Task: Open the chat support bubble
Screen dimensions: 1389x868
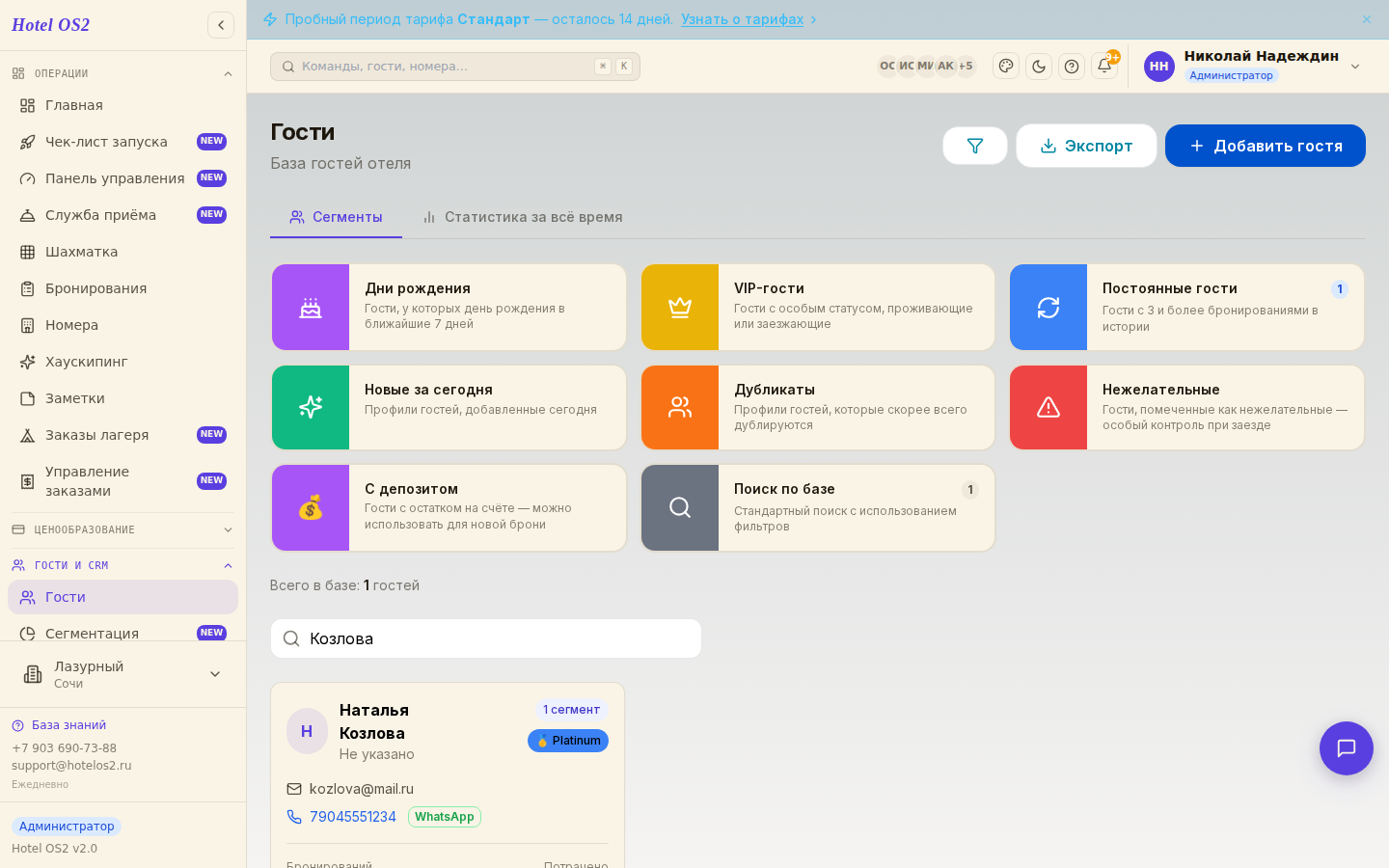Action: 1347,748
